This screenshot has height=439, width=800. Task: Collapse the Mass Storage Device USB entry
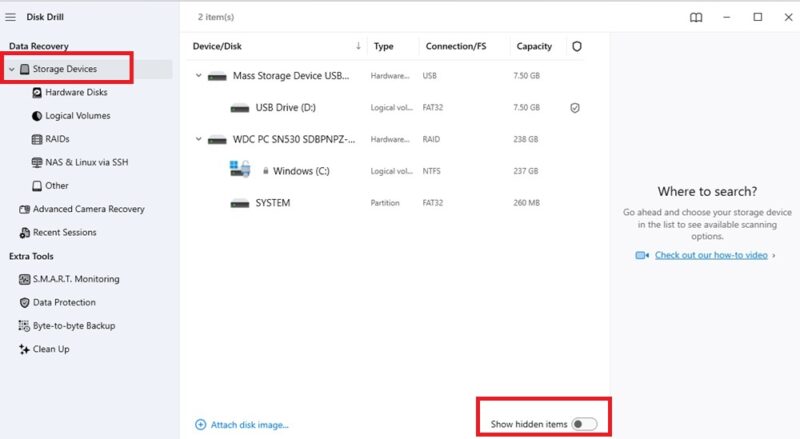pyautogui.click(x=198, y=76)
